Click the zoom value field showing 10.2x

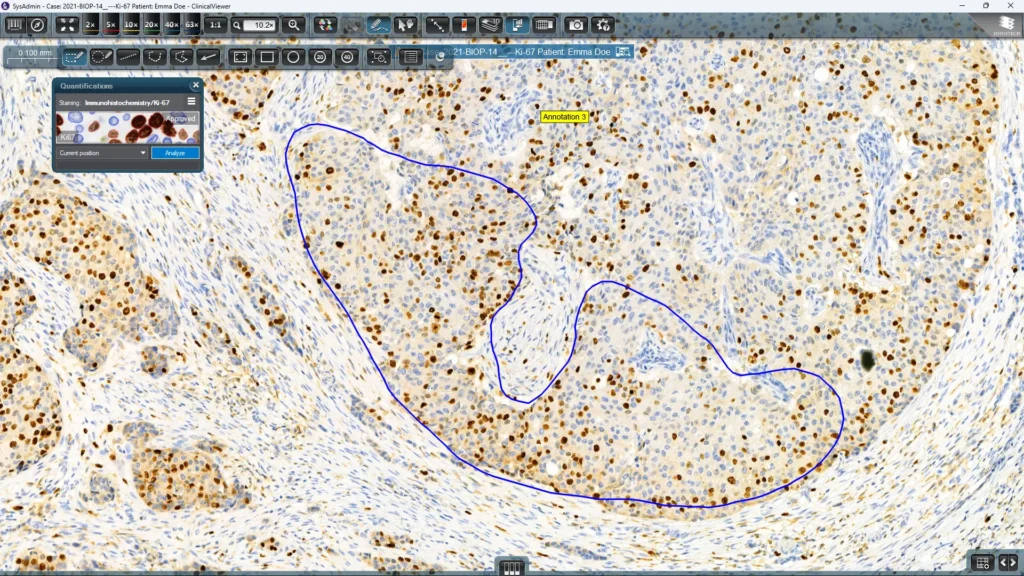(x=261, y=25)
